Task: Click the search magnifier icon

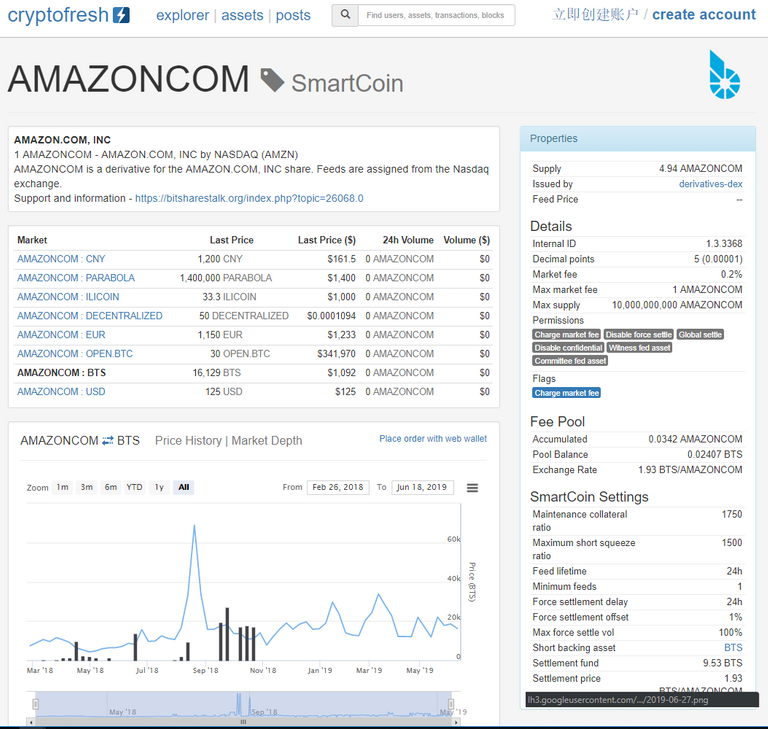Action: [345, 15]
